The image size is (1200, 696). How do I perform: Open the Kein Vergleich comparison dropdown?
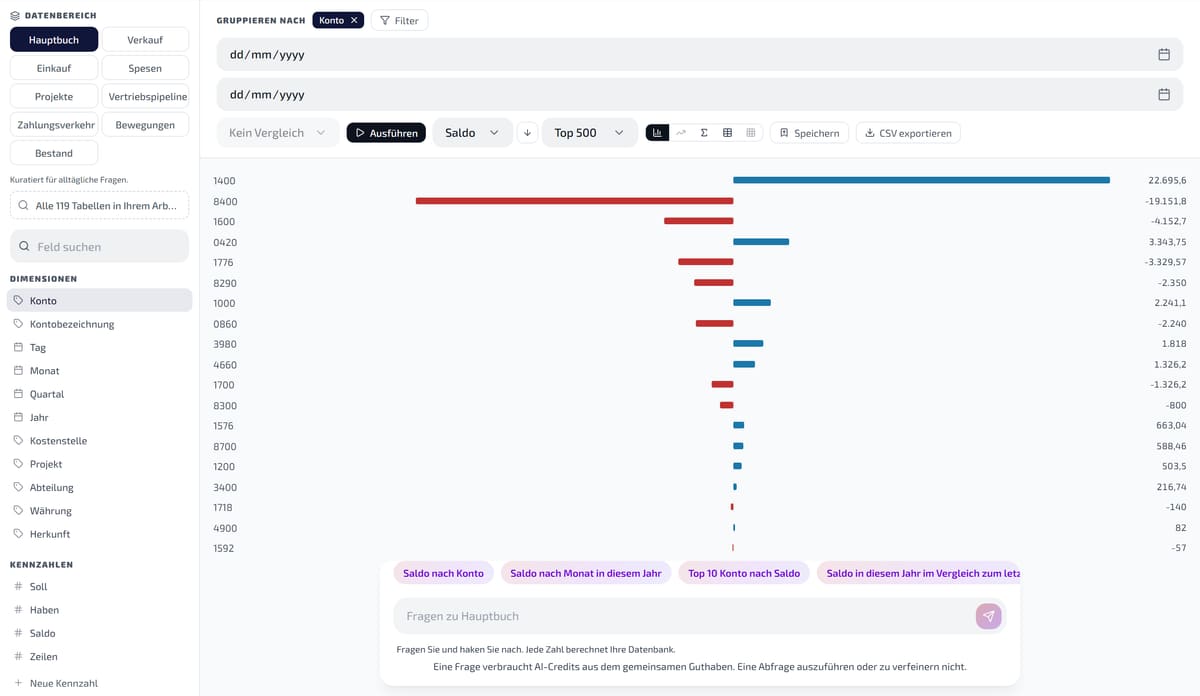click(x=278, y=133)
